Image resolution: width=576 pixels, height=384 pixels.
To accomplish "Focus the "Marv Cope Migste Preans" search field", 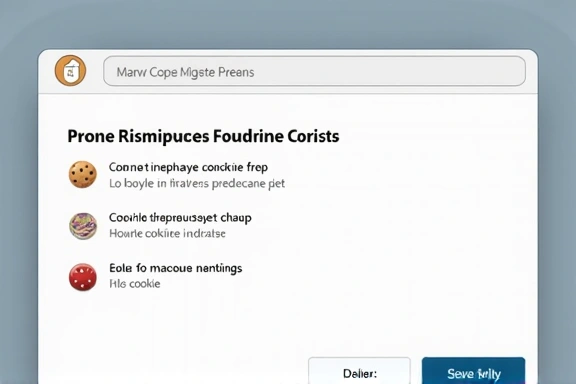I will pyautogui.click(x=314, y=71).
